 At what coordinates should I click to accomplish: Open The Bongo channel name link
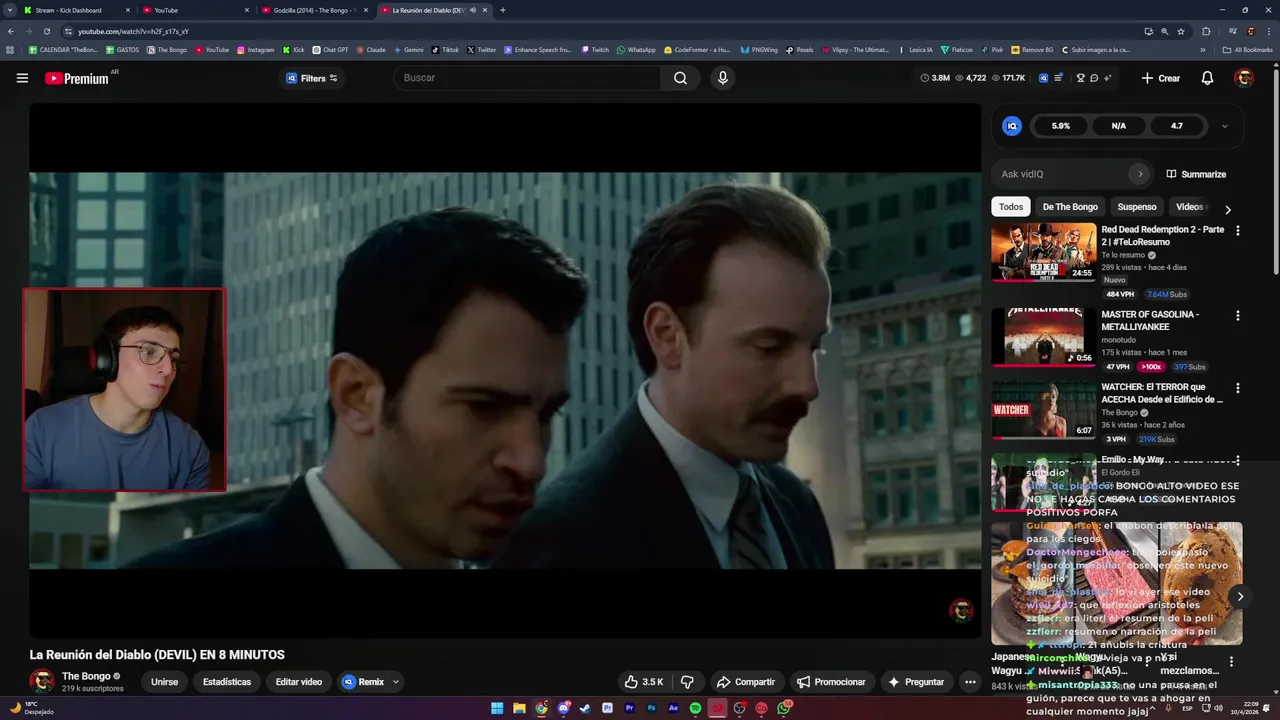(86, 676)
